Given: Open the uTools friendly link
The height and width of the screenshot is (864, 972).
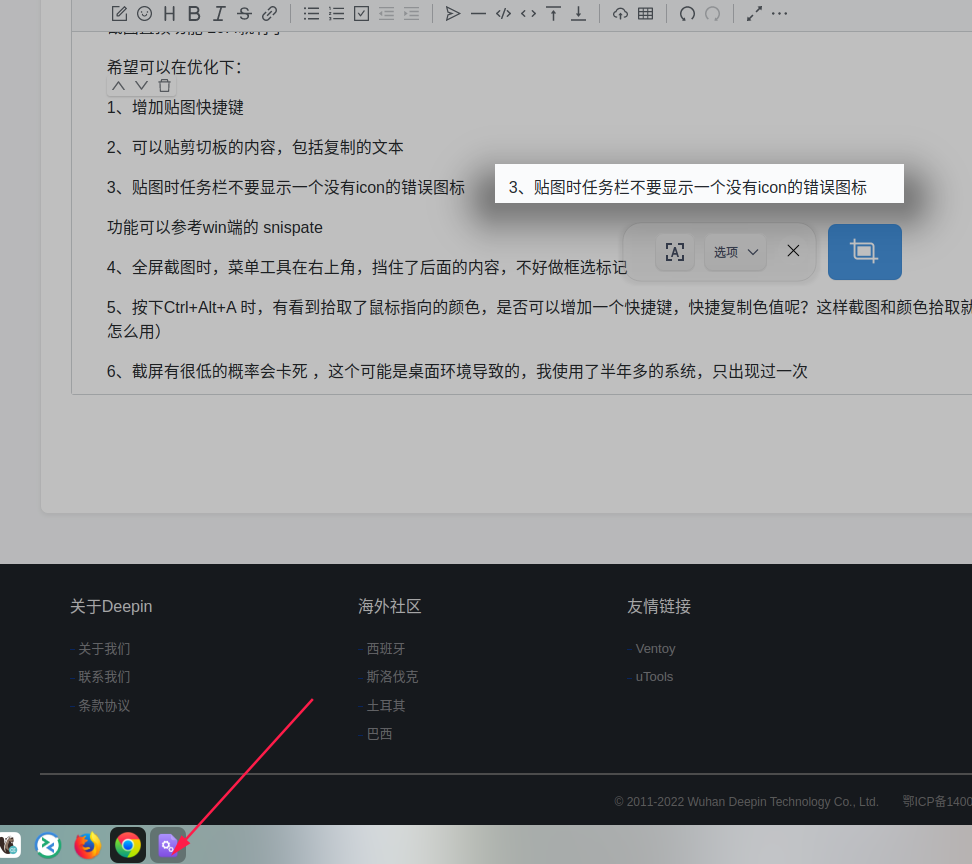Looking at the screenshot, I should pos(654,677).
